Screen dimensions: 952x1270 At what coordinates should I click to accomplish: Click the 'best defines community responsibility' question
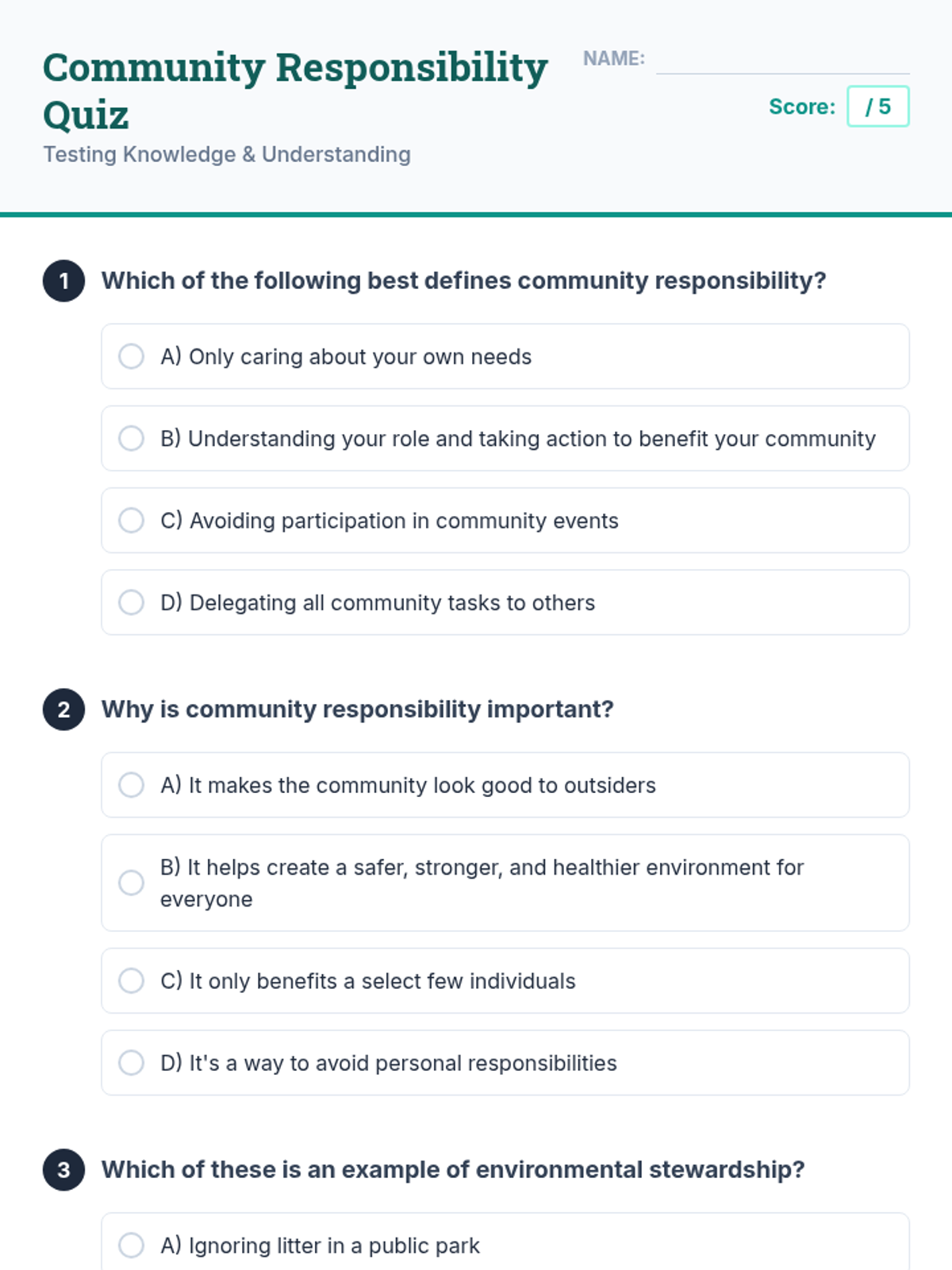click(464, 280)
